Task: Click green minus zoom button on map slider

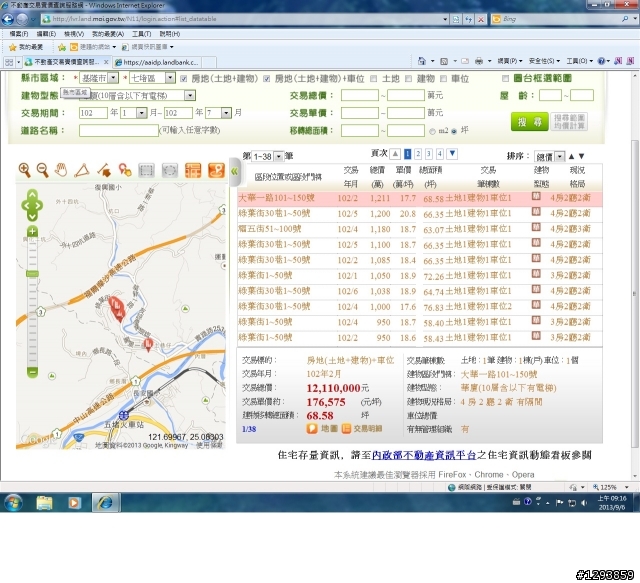Action: click(32, 372)
